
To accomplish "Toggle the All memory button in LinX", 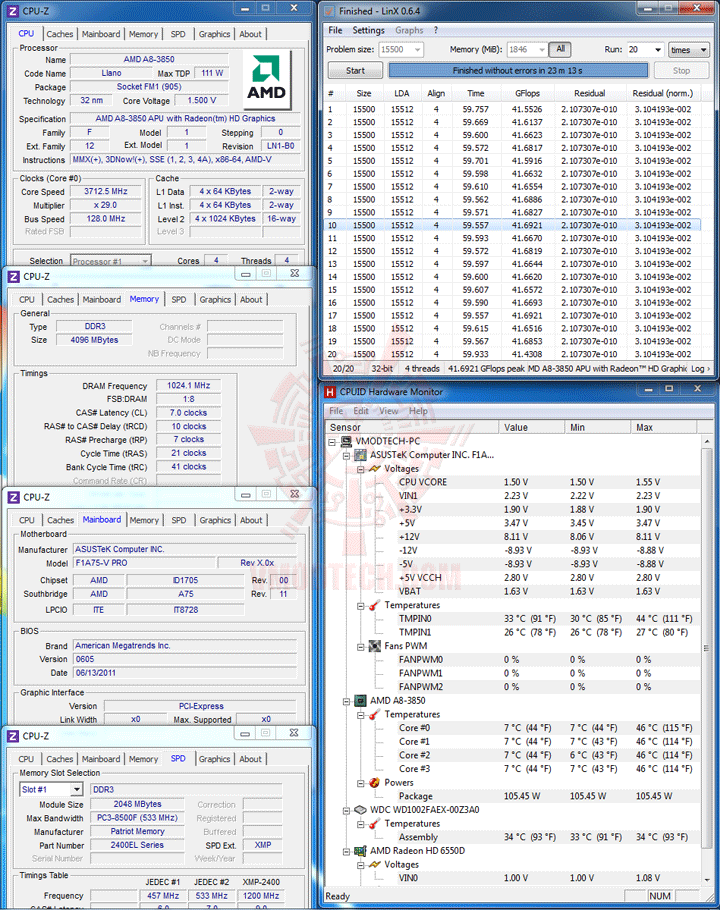I will pyautogui.click(x=560, y=49).
